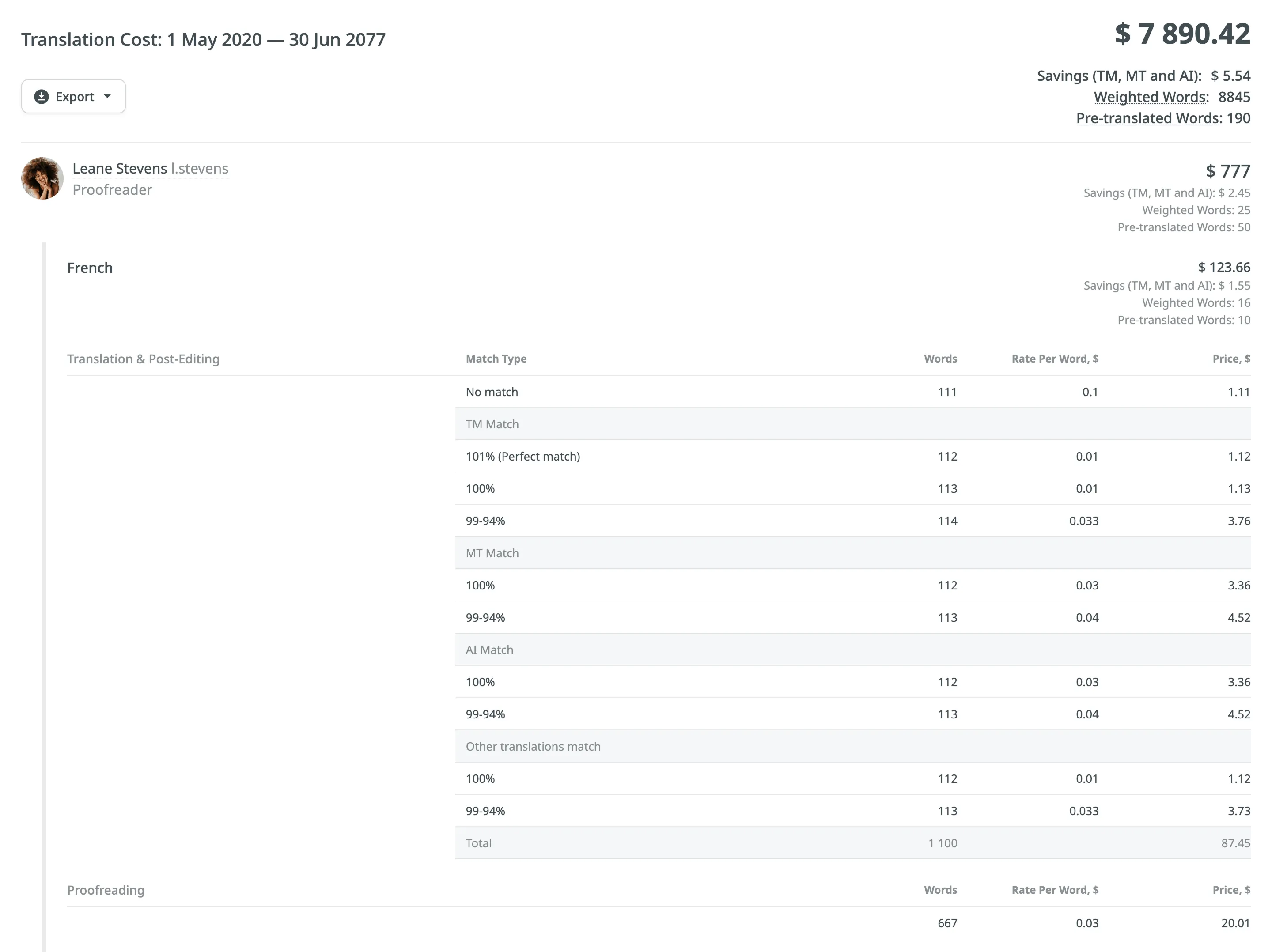The width and height of the screenshot is (1272, 952).
Task: Expand the TM Match group
Action: (x=492, y=424)
